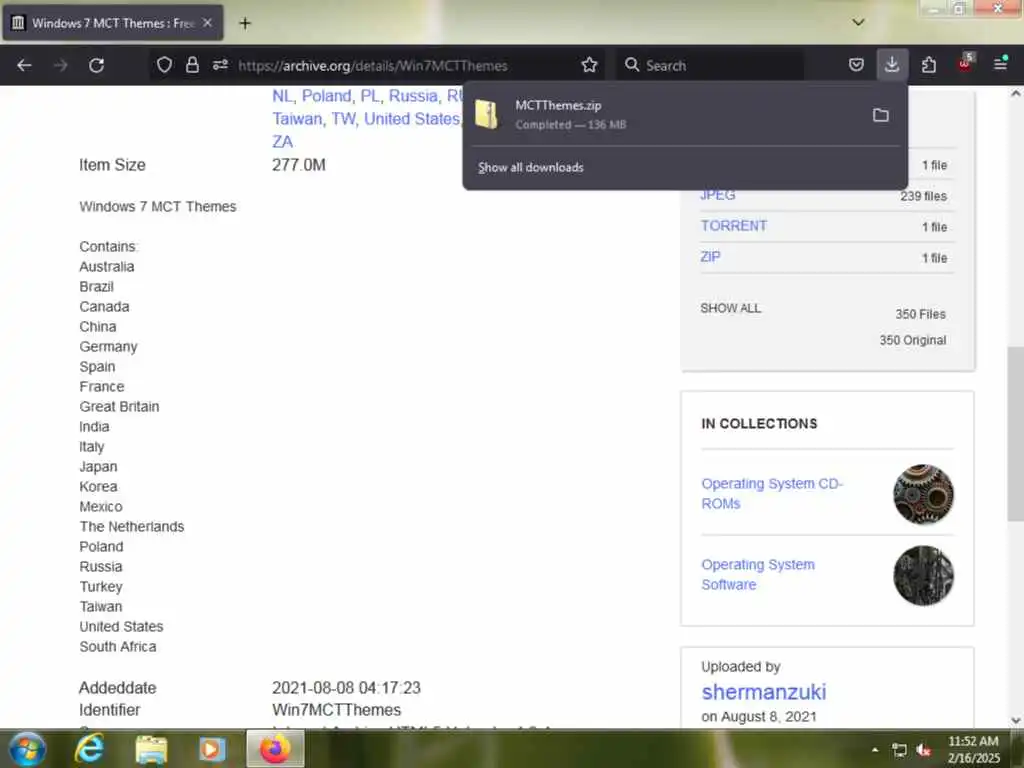The width and height of the screenshot is (1024, 768).
Task: Save page to Pocket
Action: coord(856,65)
